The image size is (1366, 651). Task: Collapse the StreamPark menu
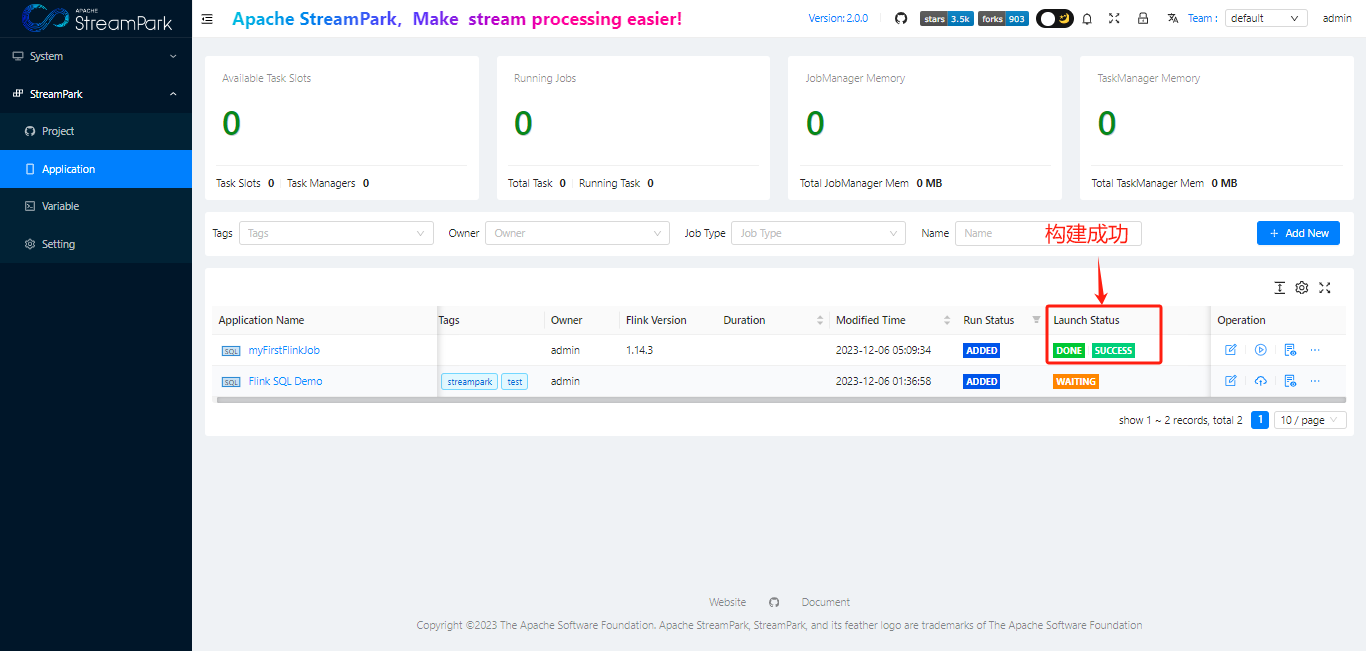[96, 94]
